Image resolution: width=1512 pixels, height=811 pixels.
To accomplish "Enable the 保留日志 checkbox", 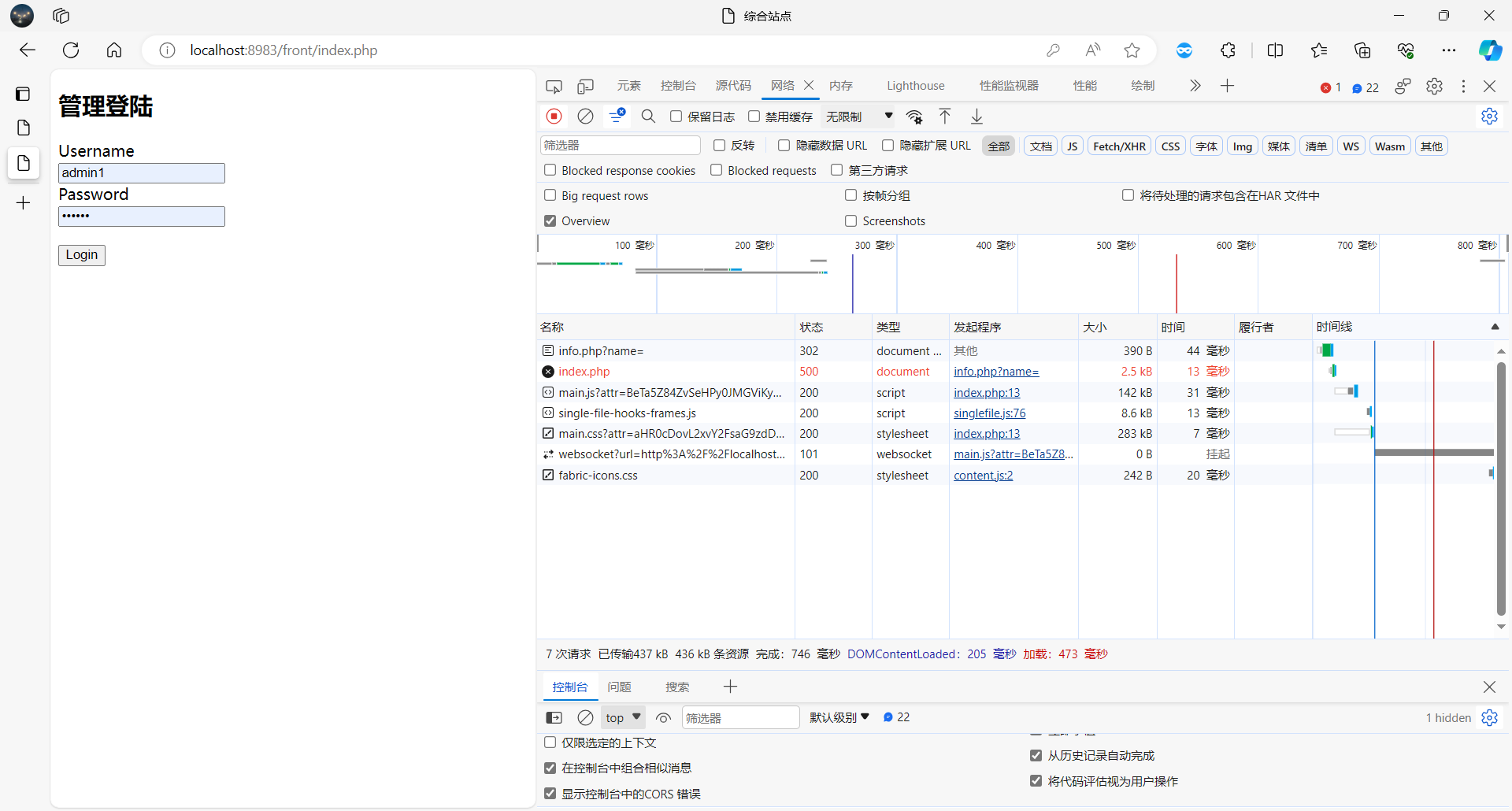I will point(676,117).
